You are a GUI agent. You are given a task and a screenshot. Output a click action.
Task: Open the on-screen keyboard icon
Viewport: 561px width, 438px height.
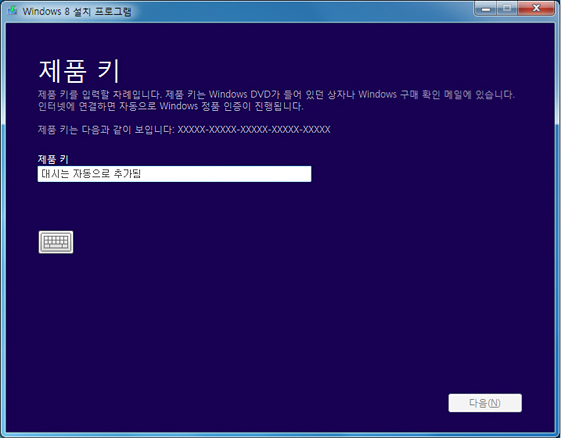tap(56, 242)
